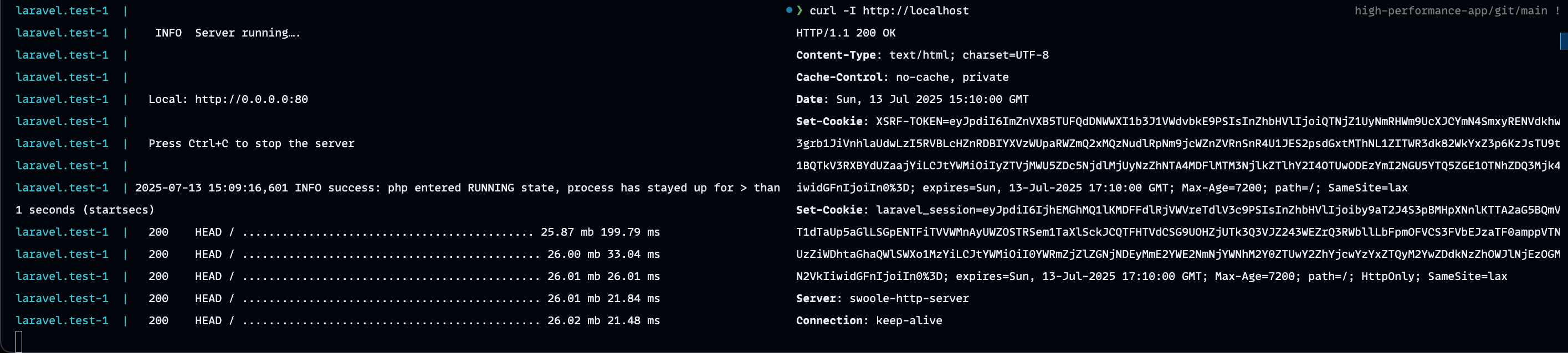Click the HEAD request line with 199.79 ms
This screenshot has height=353, width=1568.
404,232
